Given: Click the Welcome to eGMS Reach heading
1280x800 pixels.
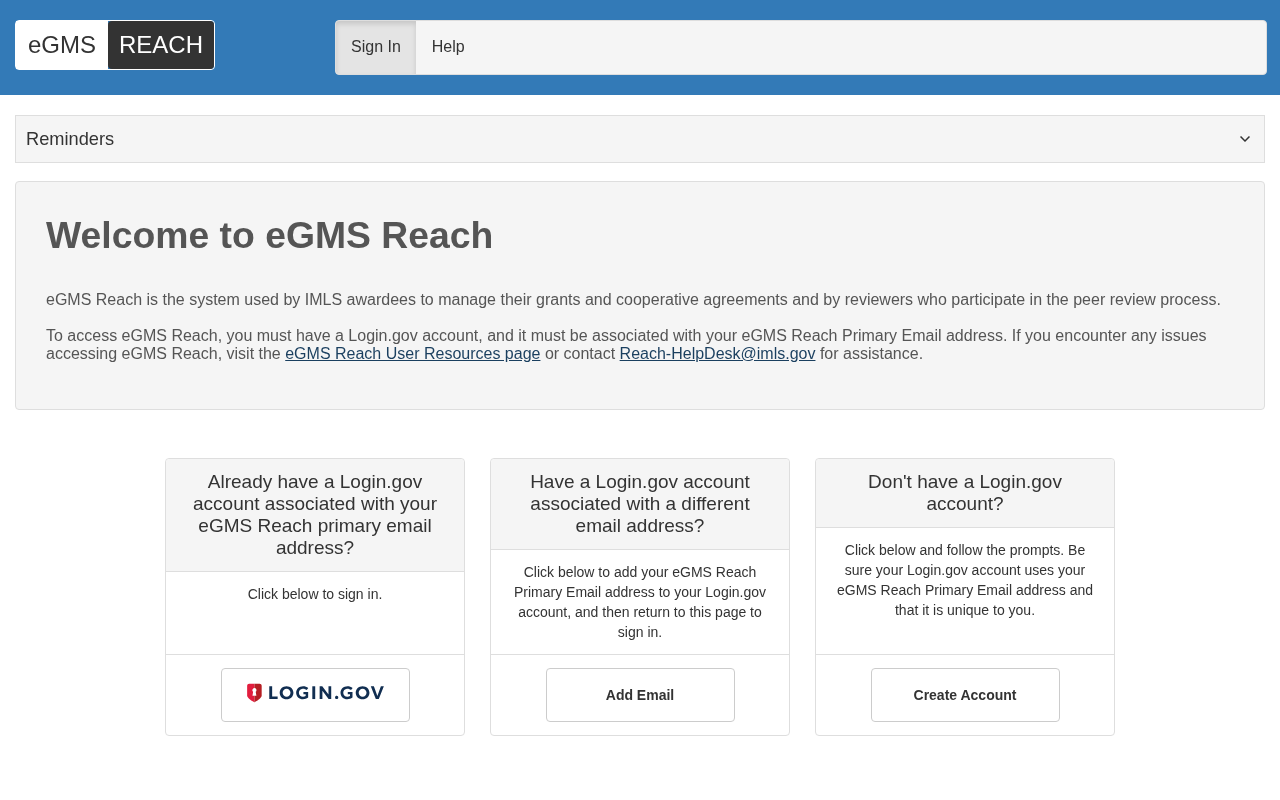Looking at the screenshot, I should coord(269,236).
